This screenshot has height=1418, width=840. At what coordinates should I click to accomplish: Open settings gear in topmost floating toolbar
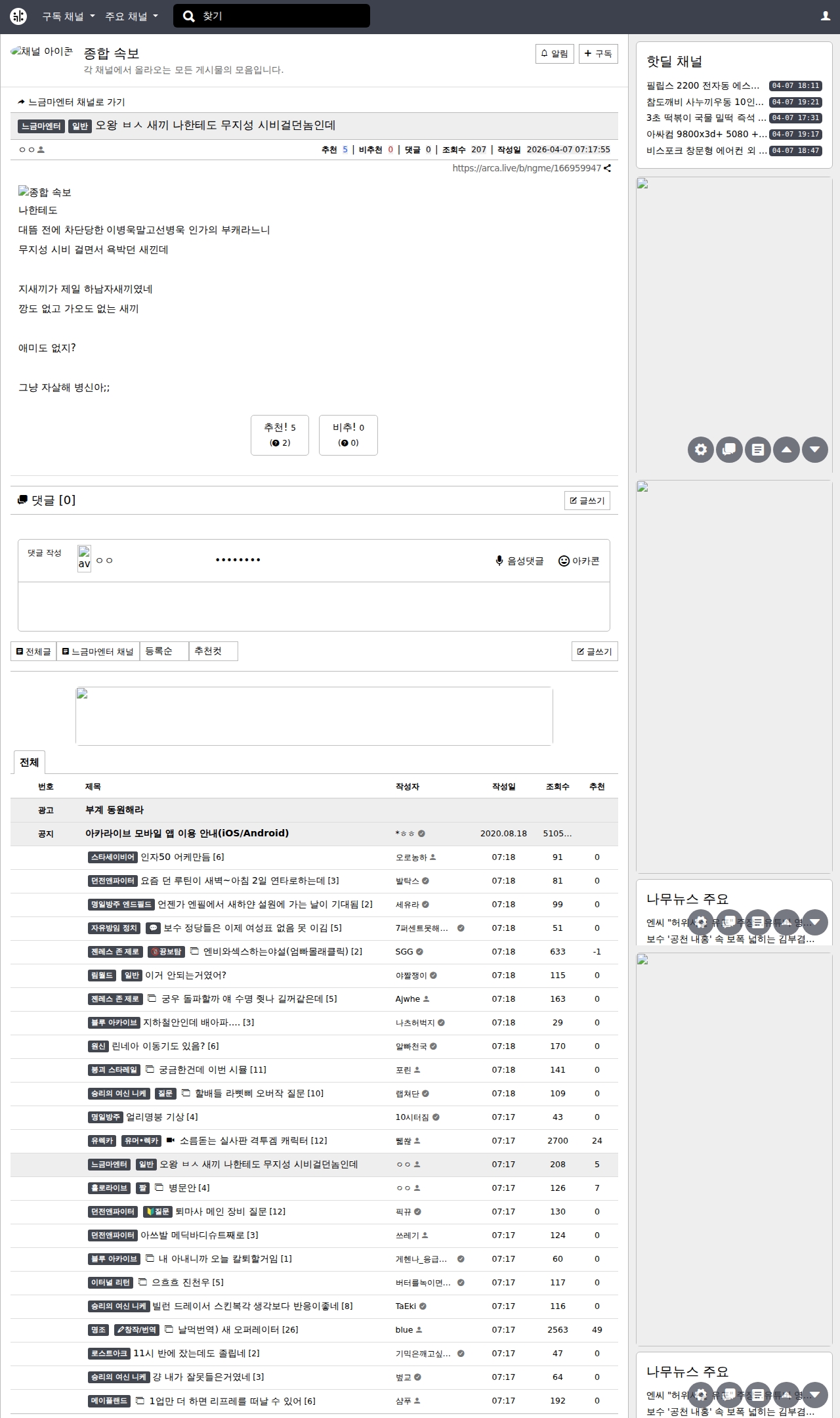coord(701,450)
